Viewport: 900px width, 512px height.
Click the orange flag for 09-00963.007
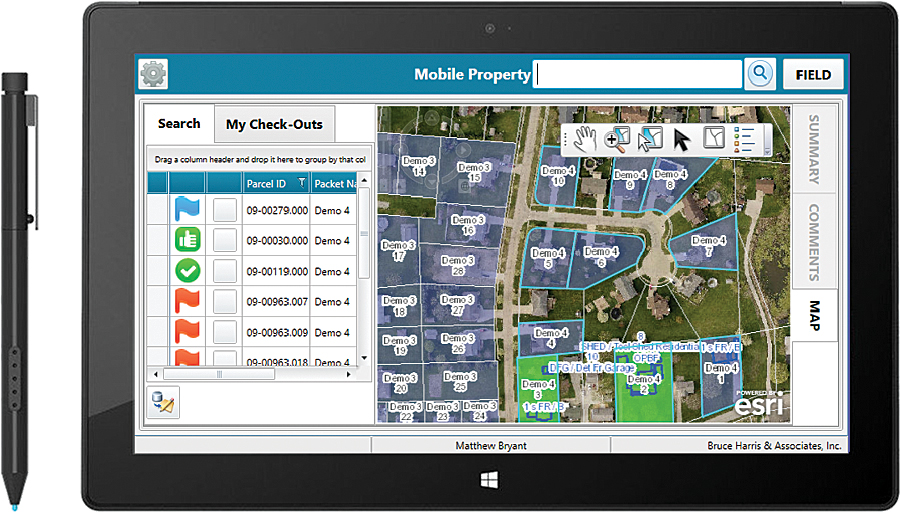(x=187, y=301)
